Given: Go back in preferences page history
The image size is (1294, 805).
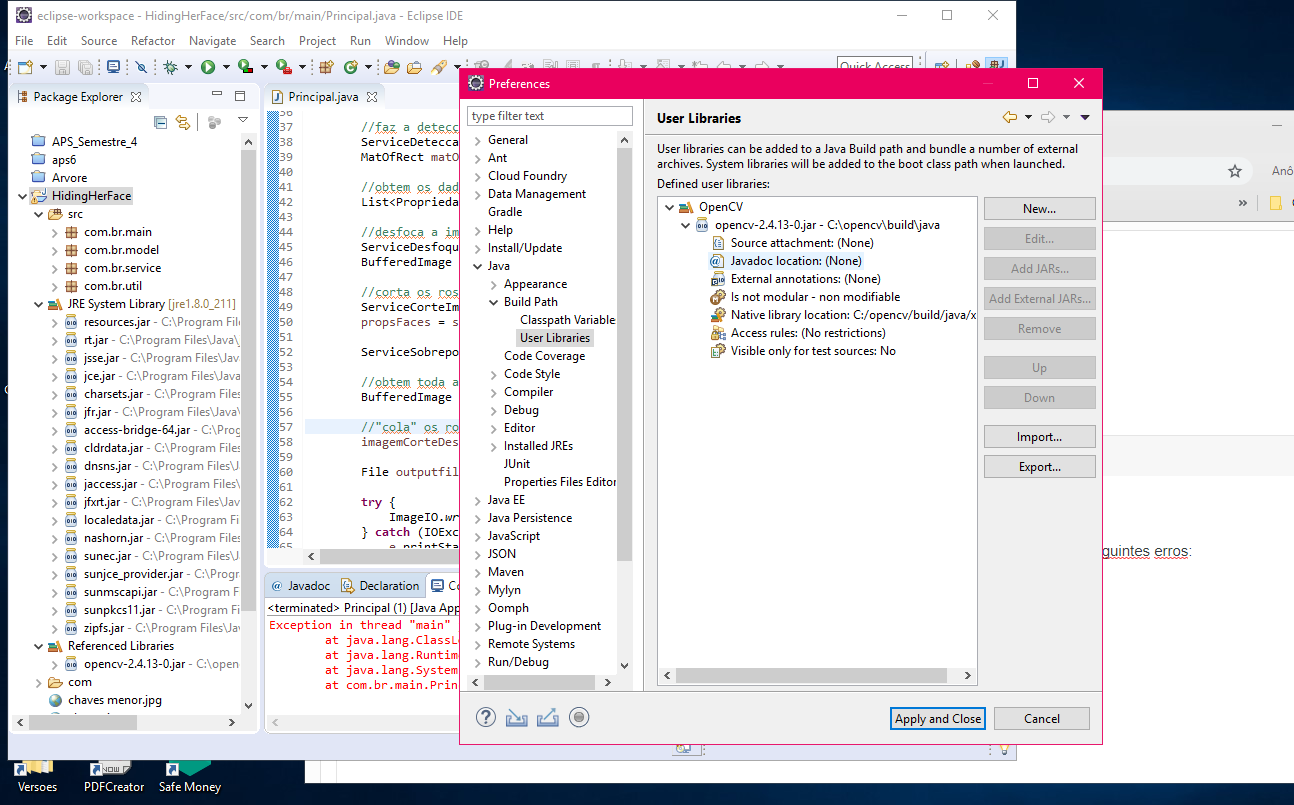Looking at the screenshot, I should pyautogui.click(x=1010, y=118).
